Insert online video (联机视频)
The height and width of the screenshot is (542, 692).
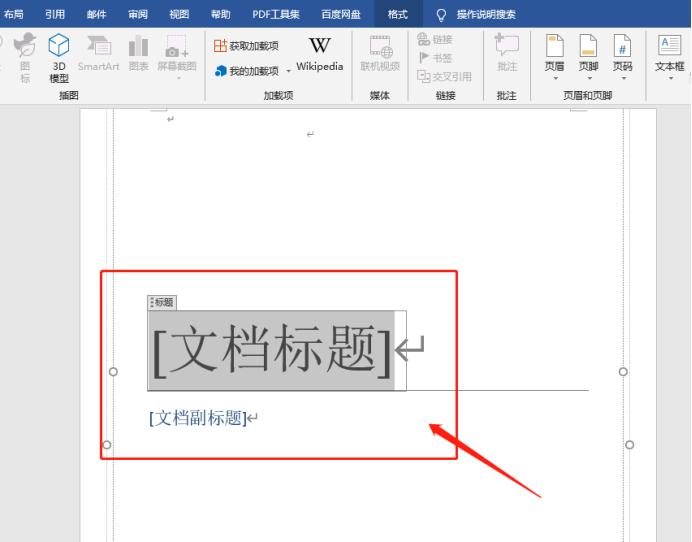(380, 53)
